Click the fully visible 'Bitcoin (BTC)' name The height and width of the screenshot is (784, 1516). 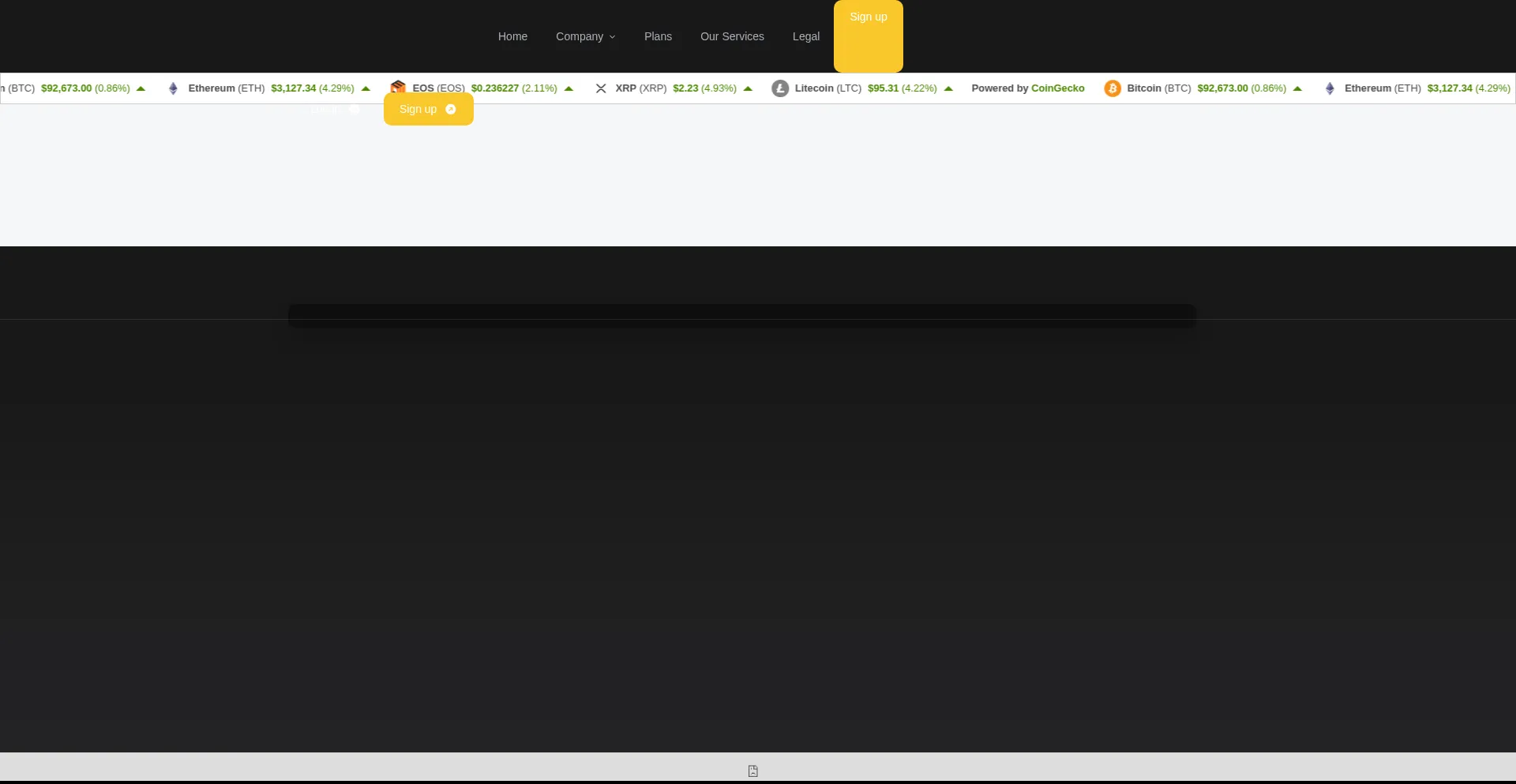coord(1159,88)
